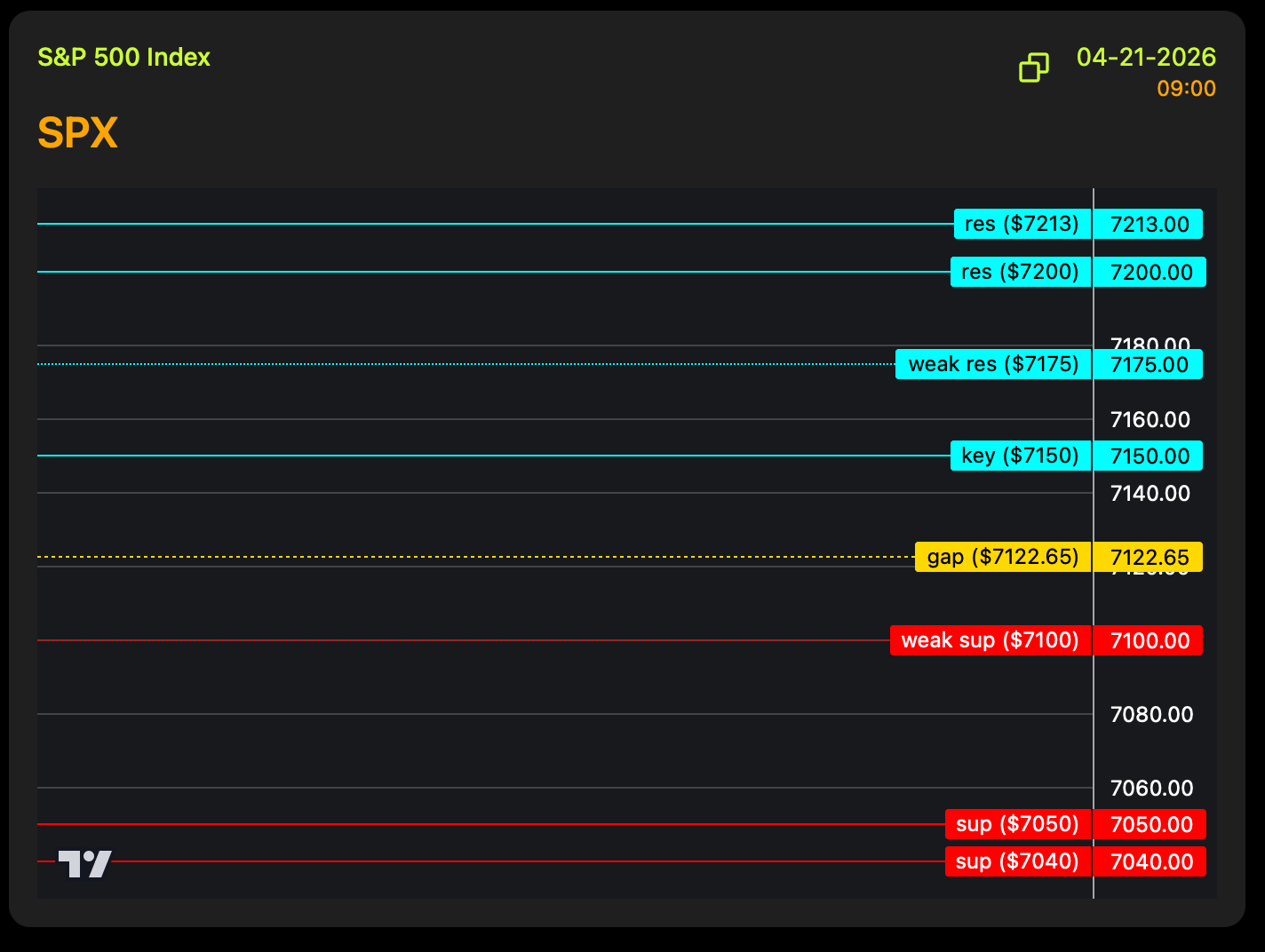Click the 09:00 time stamp
This screenshot has height=952, width=1265.
click(1186, 89)
